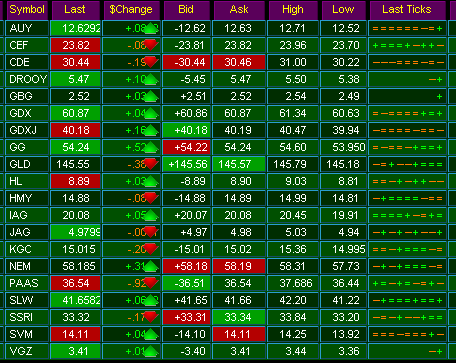Click the green up arrow in NEM row
The image size is (456, 363).
tap(151, 266)
